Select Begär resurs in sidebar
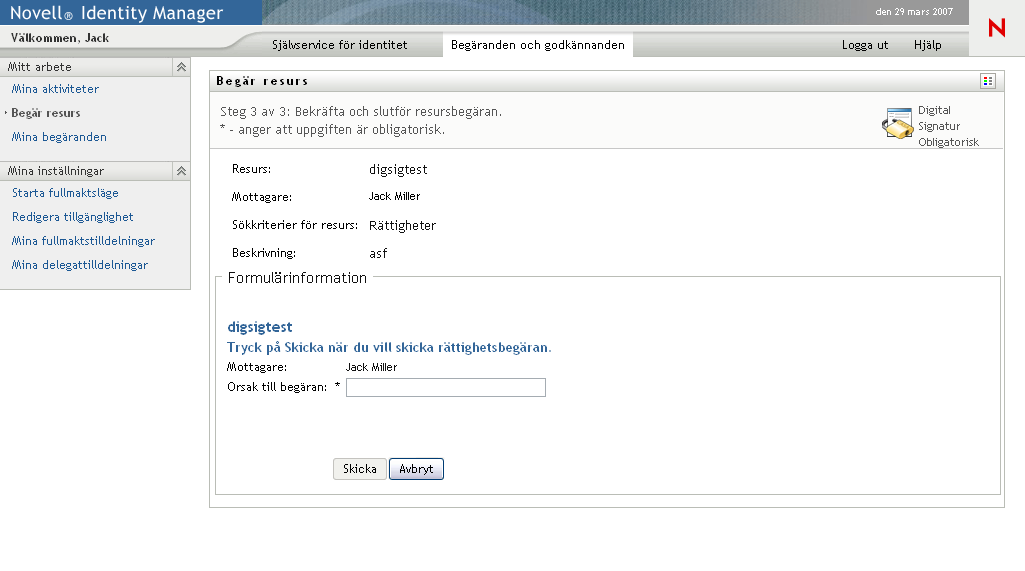Image resolution: width=1025 pixels, height=571 pixels. (46, 113)
